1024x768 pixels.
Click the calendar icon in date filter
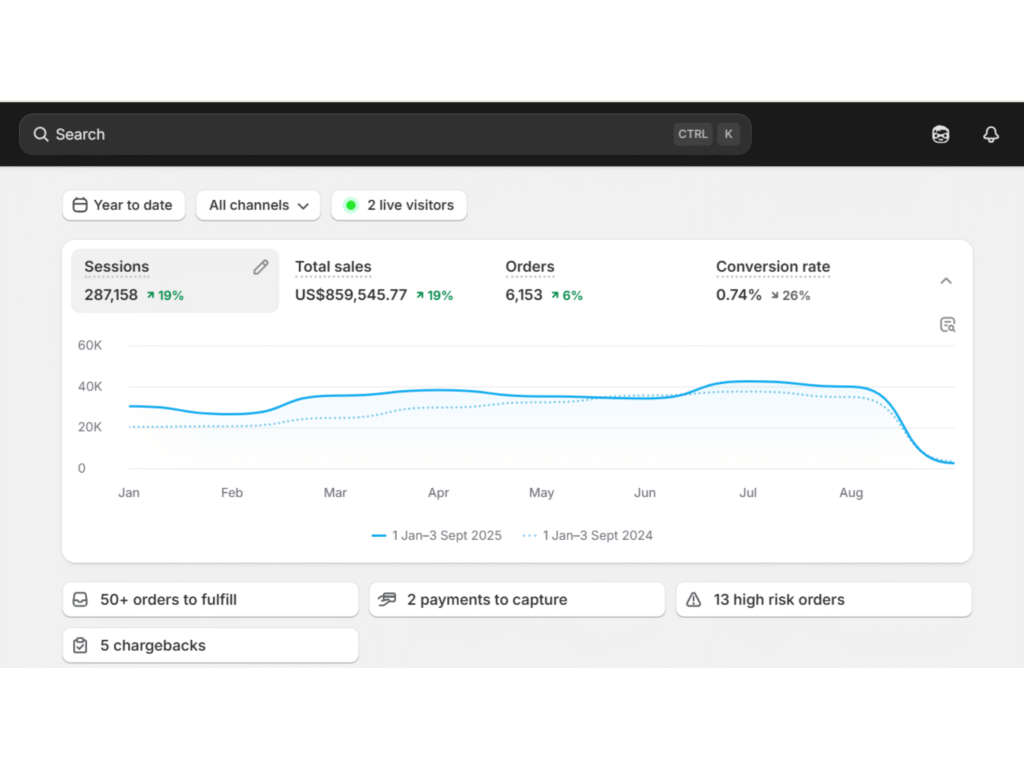click(x=81, y=205)
